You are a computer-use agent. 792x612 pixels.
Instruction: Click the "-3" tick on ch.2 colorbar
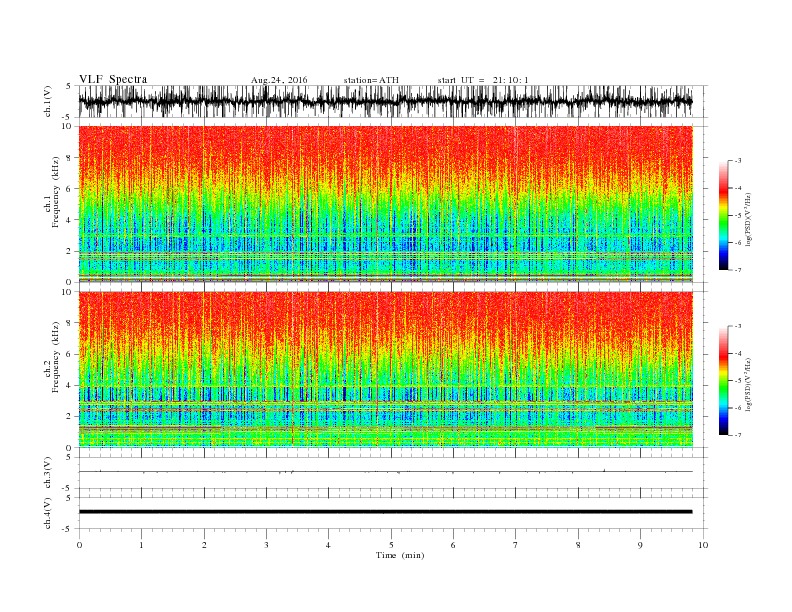click(x=738, y=326)
